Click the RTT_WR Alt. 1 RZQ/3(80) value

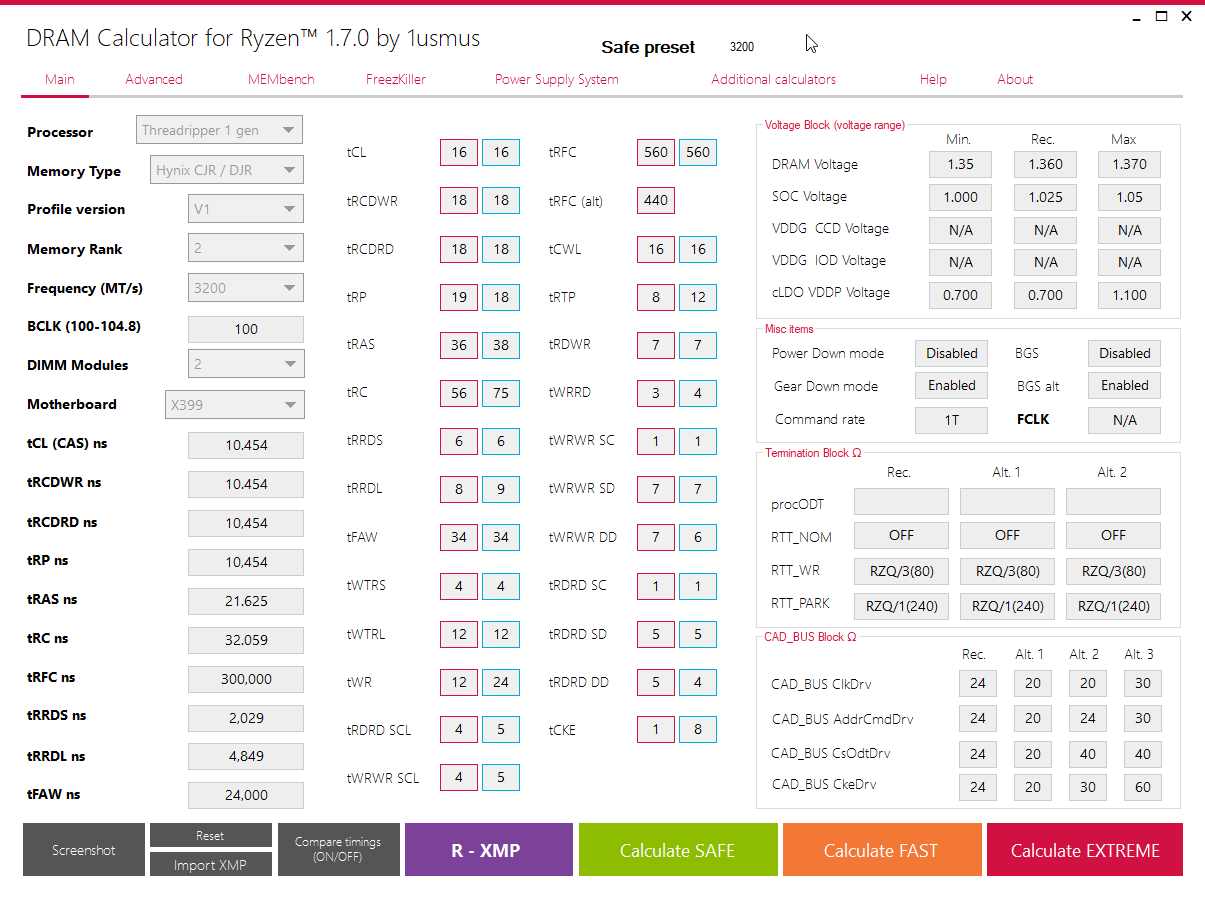1007,572
